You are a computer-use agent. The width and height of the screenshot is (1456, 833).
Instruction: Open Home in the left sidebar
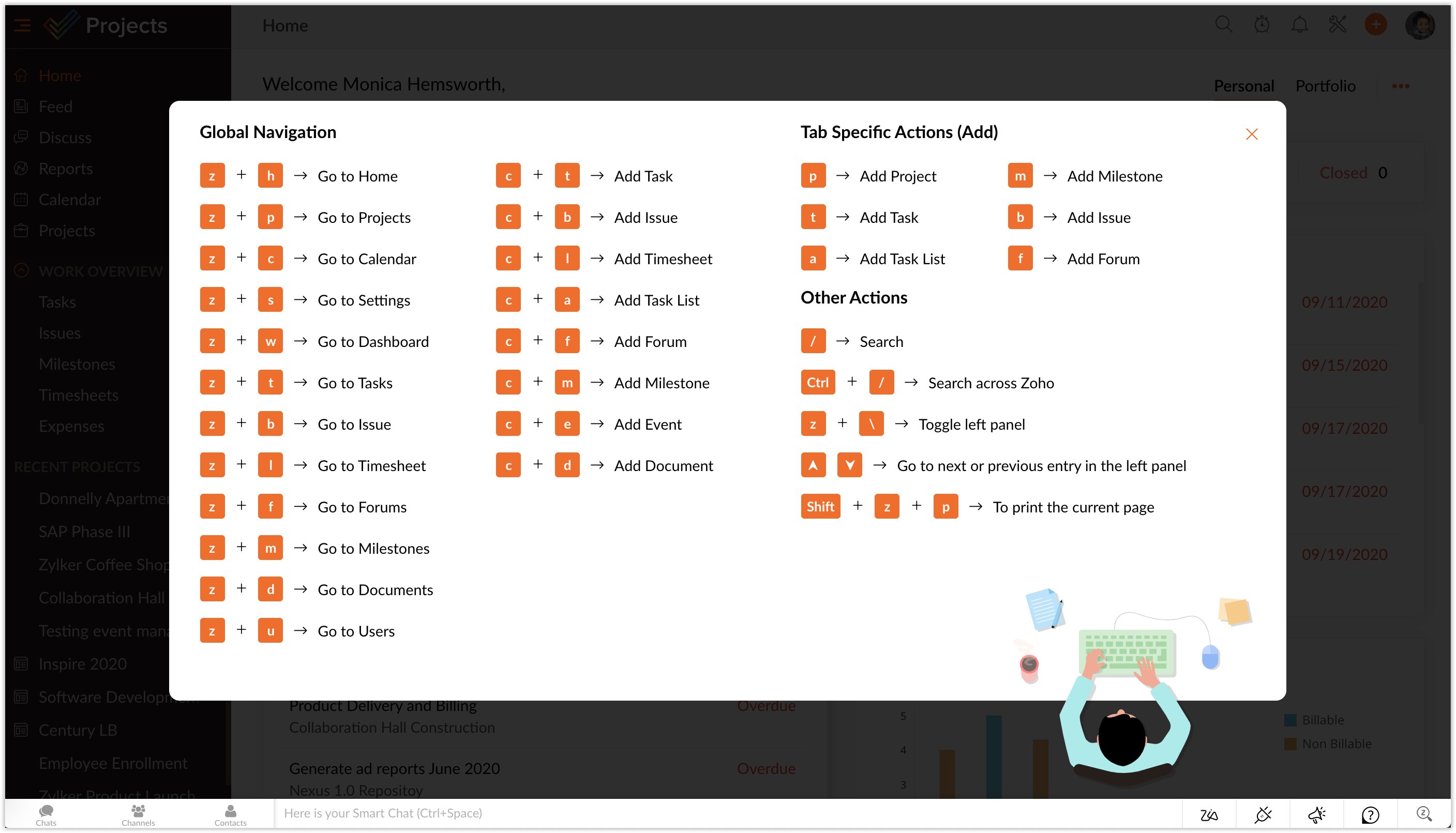click(x=59, y=75)
